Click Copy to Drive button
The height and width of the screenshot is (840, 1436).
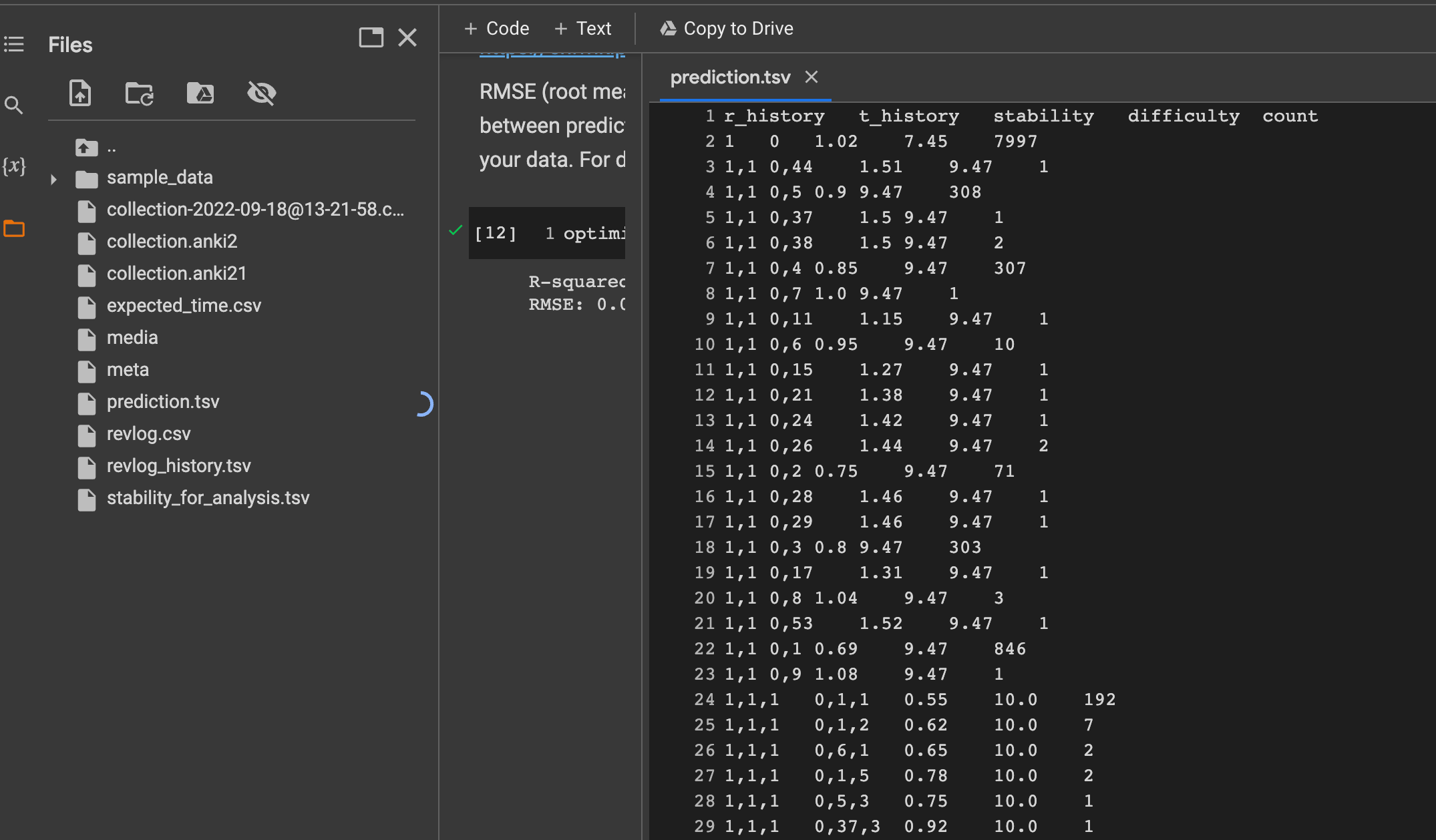727,29
